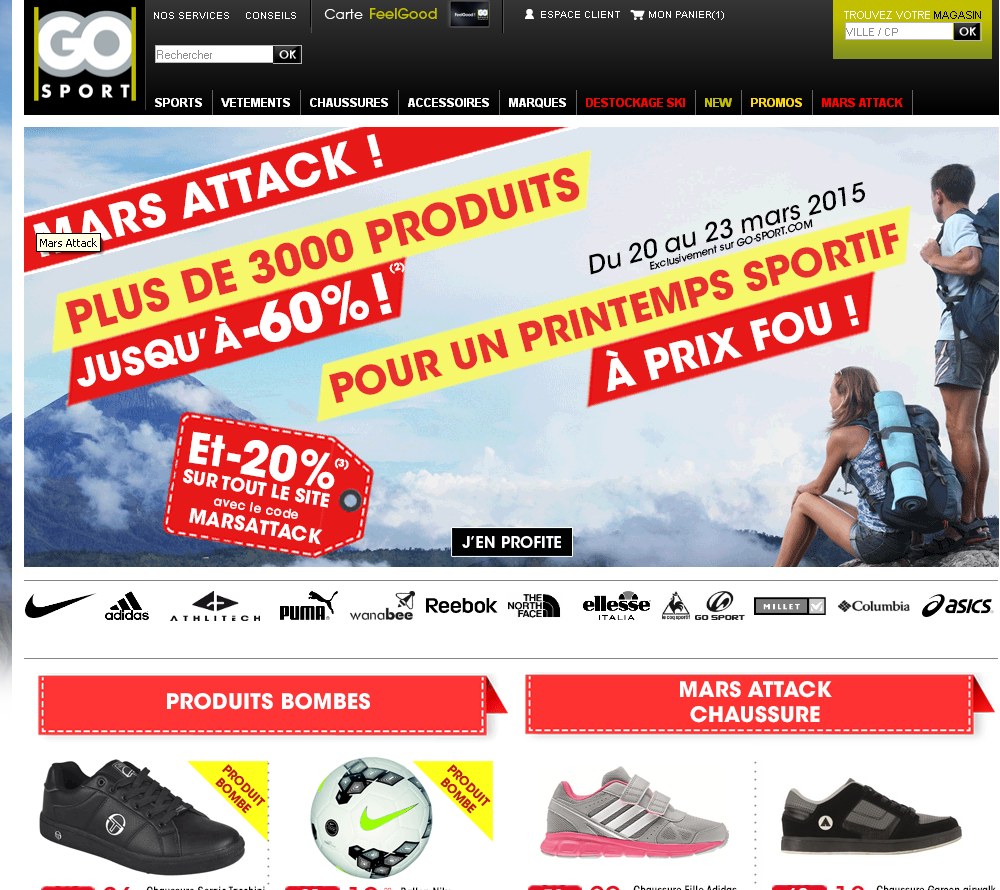Choose the Reebok brand logo
This screenshot has height=890, width=1000.
click(x=460, y=606)
